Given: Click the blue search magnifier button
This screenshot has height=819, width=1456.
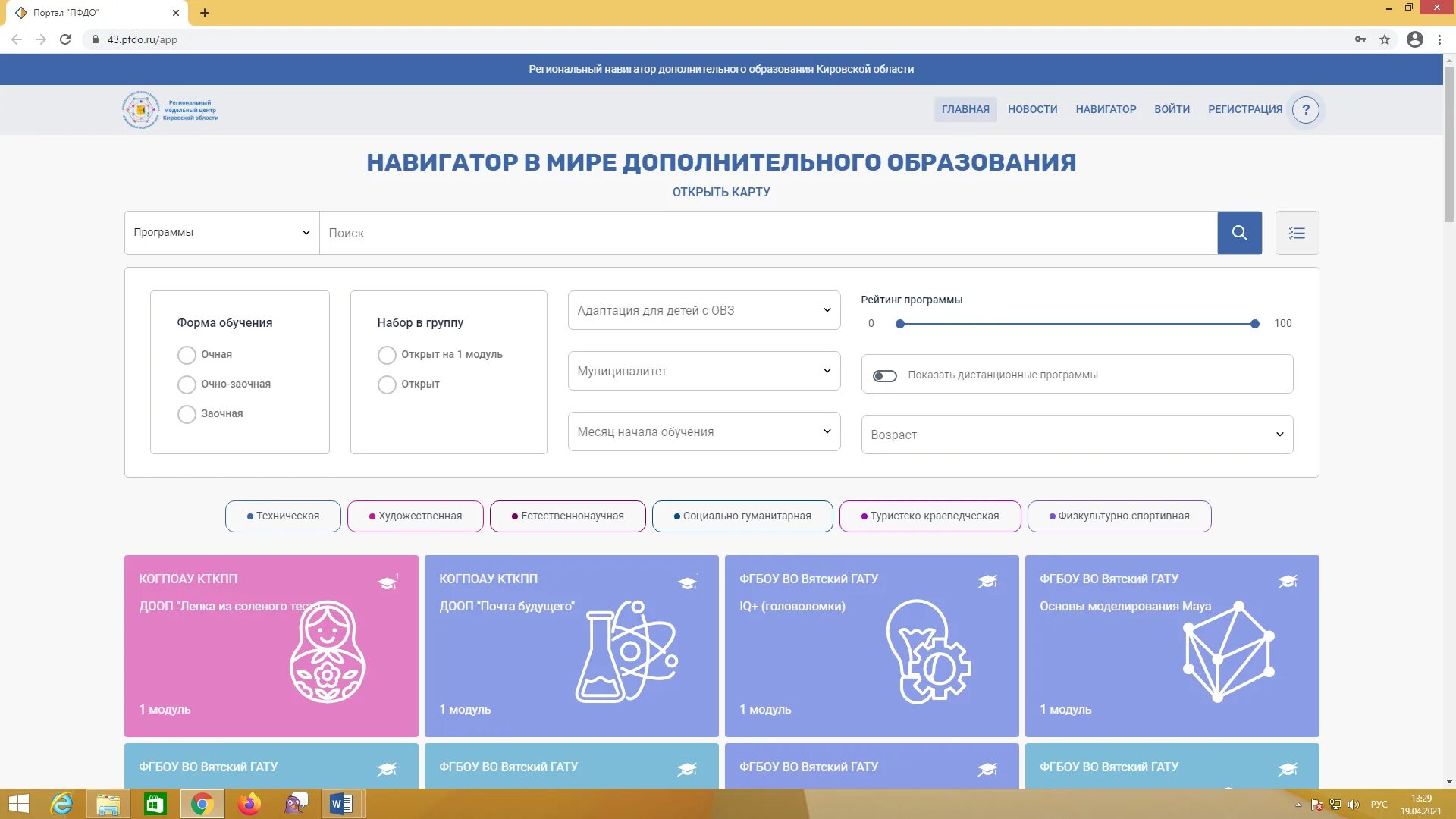Looking at the screenshot, I should [1239, 233].
